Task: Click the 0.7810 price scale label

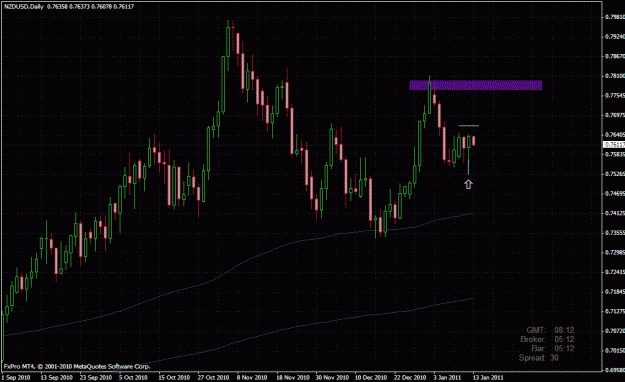Action: coord(615,76)
